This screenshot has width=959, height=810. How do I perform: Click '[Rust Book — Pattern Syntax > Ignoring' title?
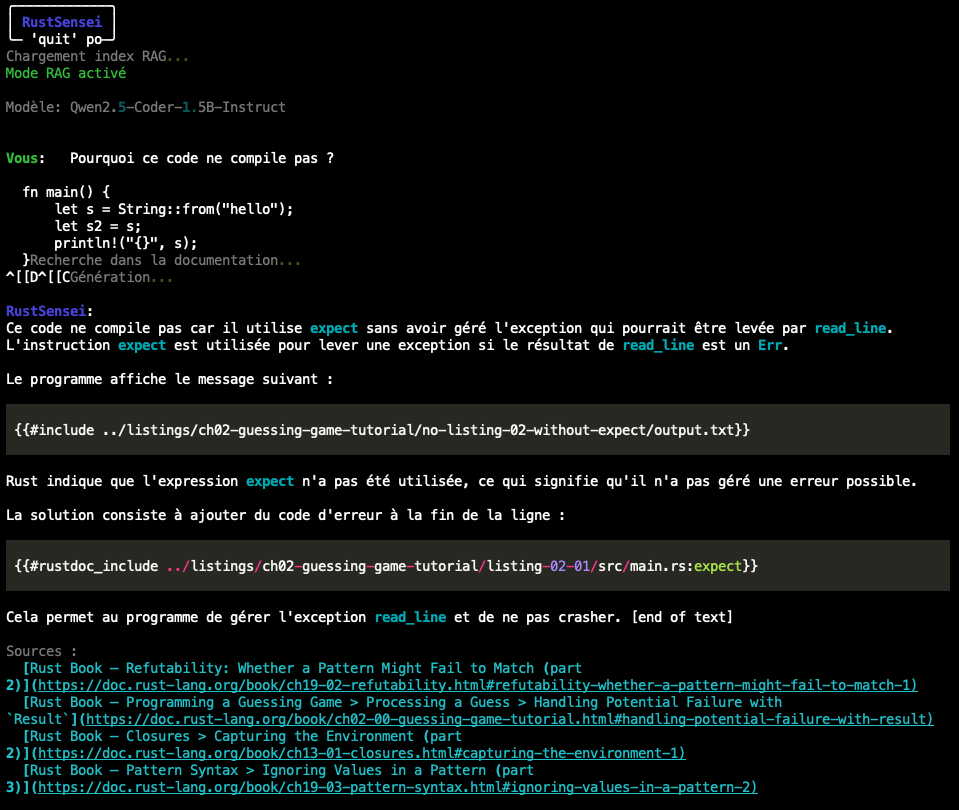(x=278, y=771)
